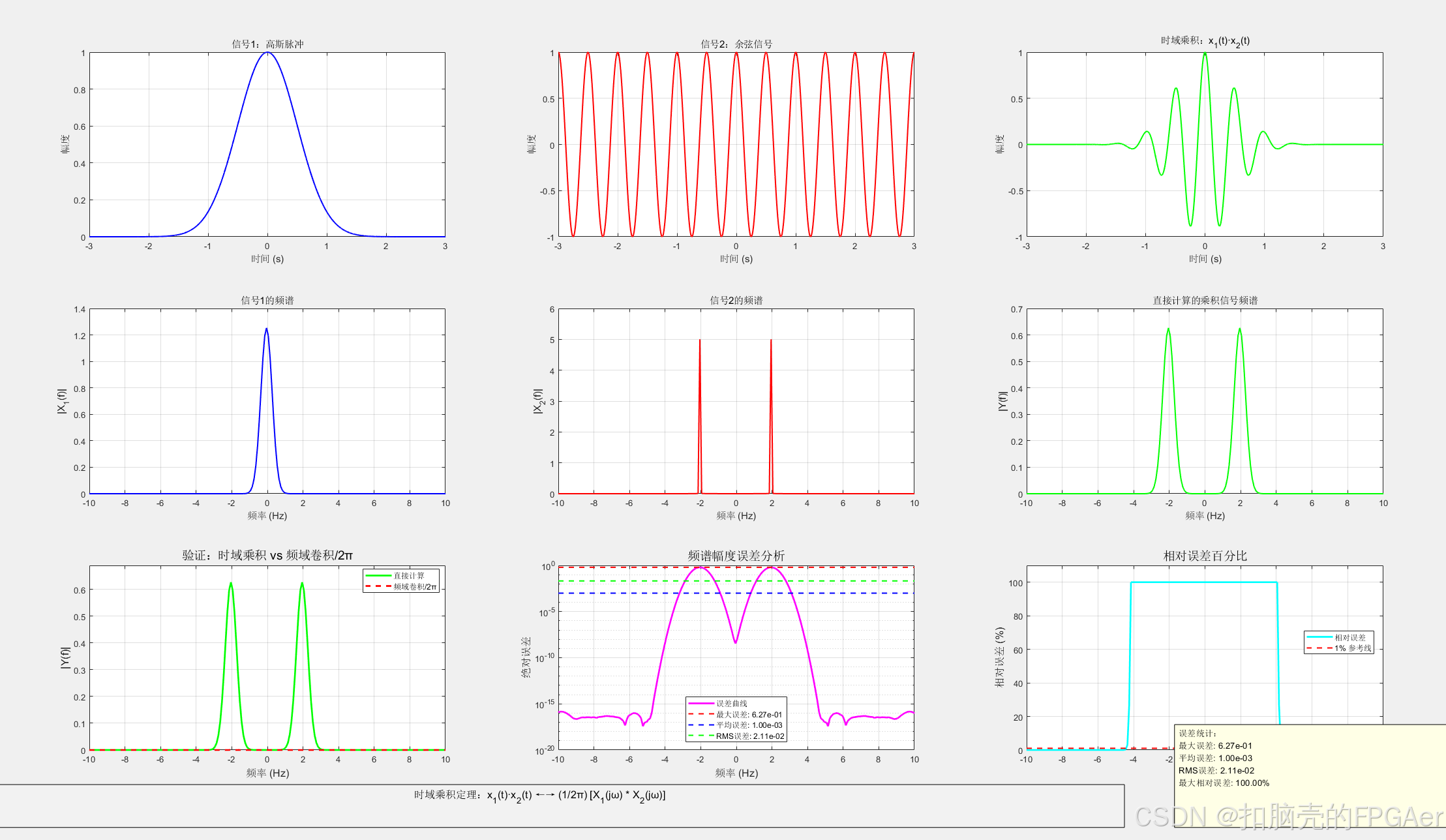The height and width of the screenshot is (840, 1446).
Task: Select '平均误差: 1.00e-03' legend entry
Action: (x=749, y=725)
